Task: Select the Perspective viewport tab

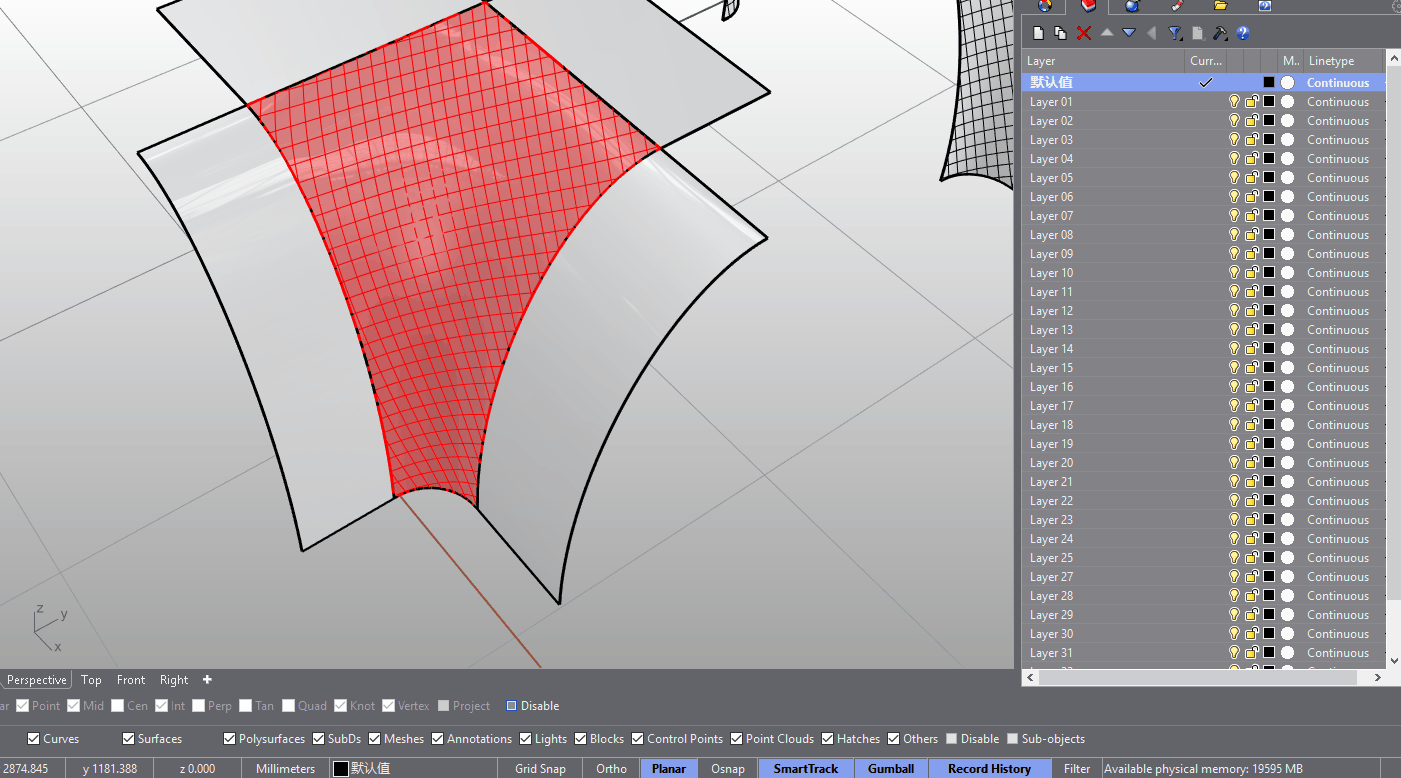Action: (36, 680)
